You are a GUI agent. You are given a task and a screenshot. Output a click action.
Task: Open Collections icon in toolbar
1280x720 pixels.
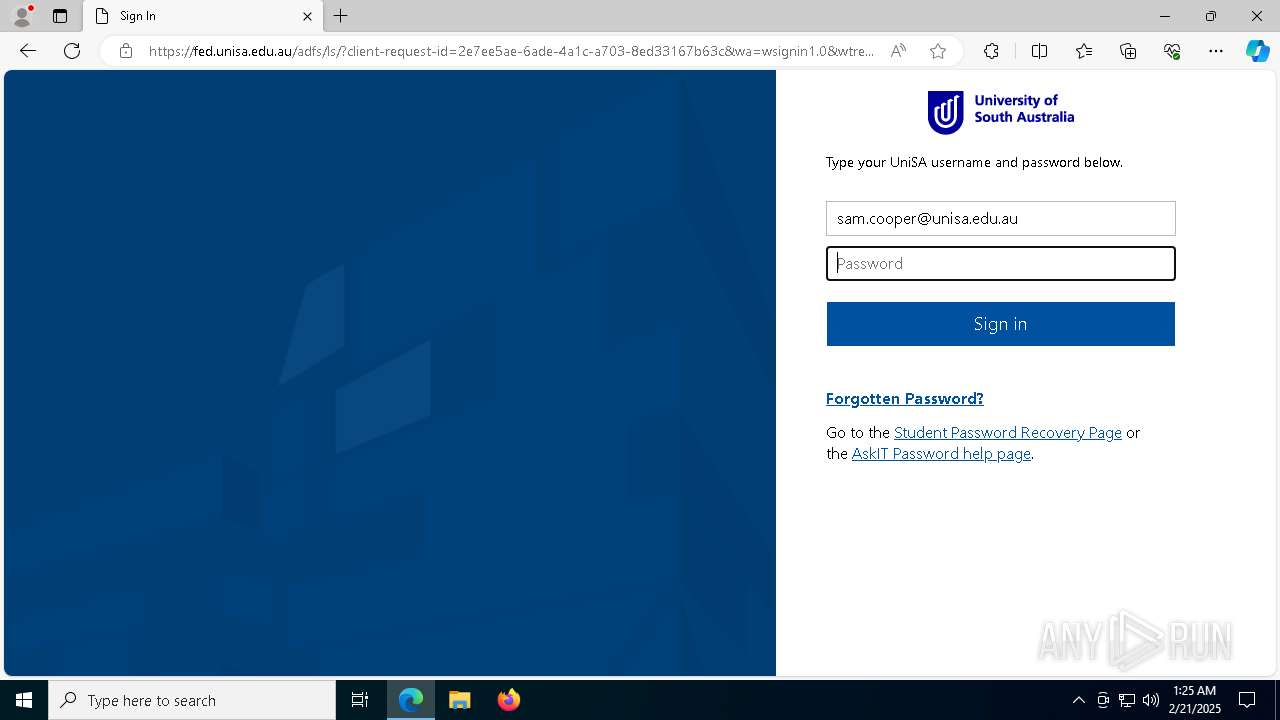pyautogui.click(x=1128, y=51)
